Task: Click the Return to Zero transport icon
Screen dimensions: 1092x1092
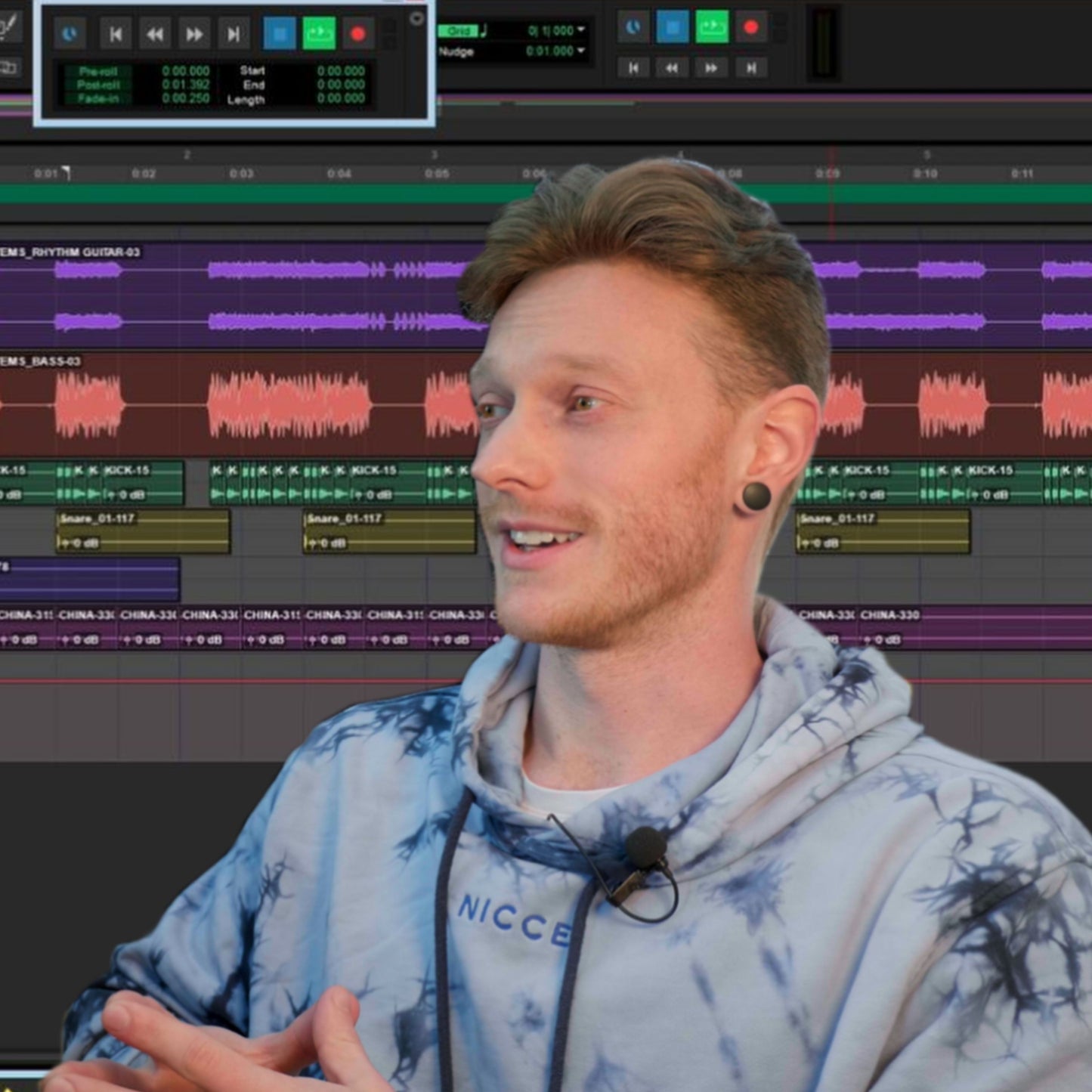Action: pos(115,33)
